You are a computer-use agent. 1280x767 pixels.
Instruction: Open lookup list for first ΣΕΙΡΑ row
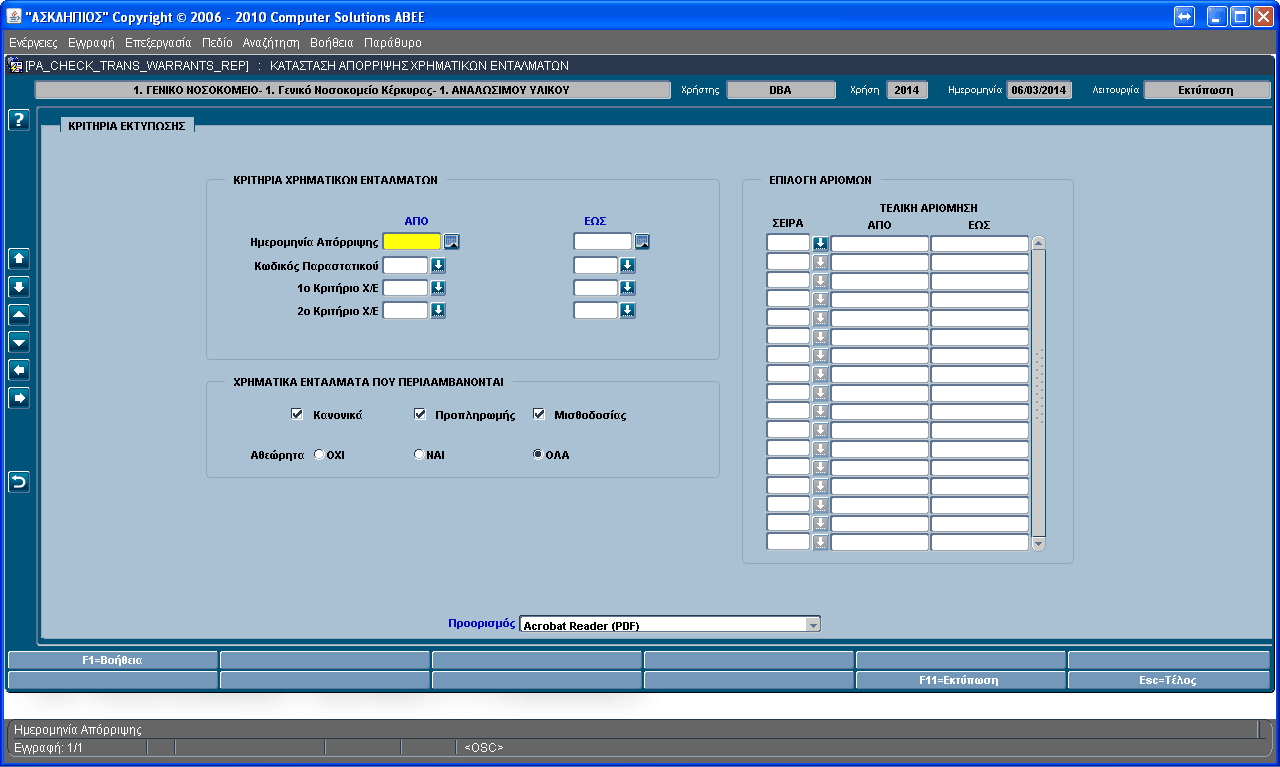pyautogui.click(x=820, y=243)
